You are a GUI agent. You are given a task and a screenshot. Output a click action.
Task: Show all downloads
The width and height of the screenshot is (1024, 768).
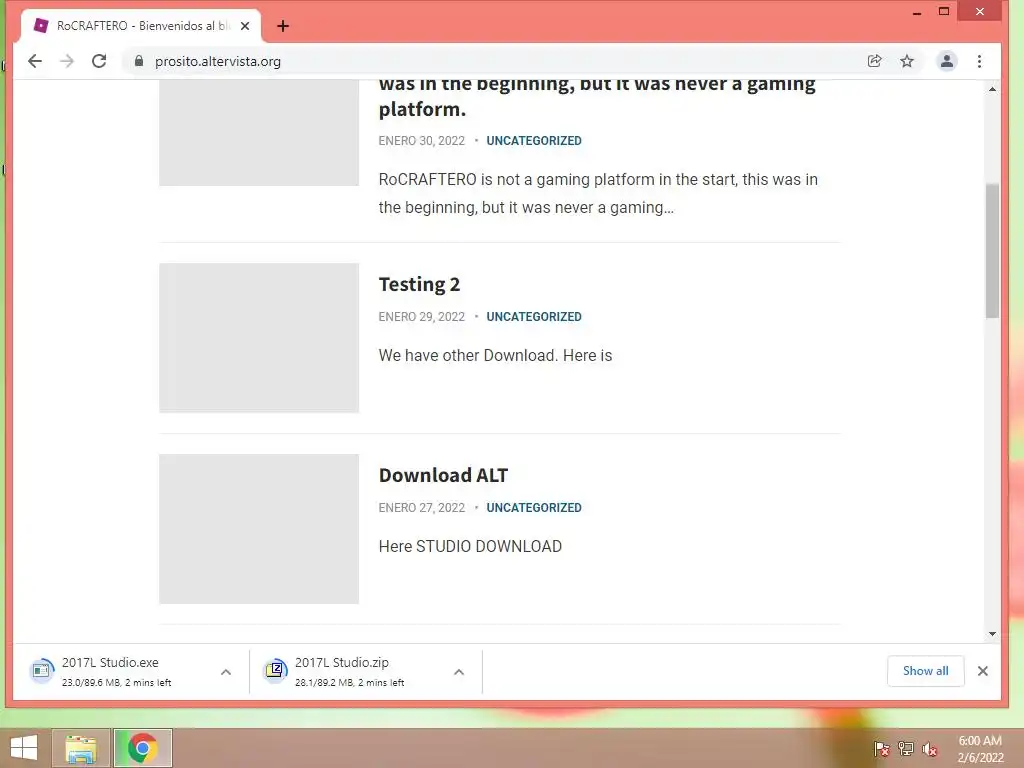pyautogui.click(x=925, y=671)
